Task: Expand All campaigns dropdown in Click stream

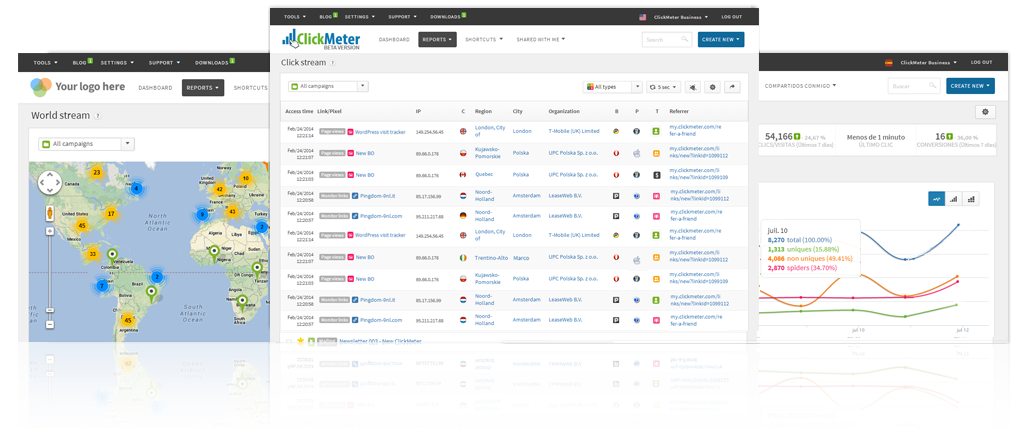Action: (x=328, y=87)
